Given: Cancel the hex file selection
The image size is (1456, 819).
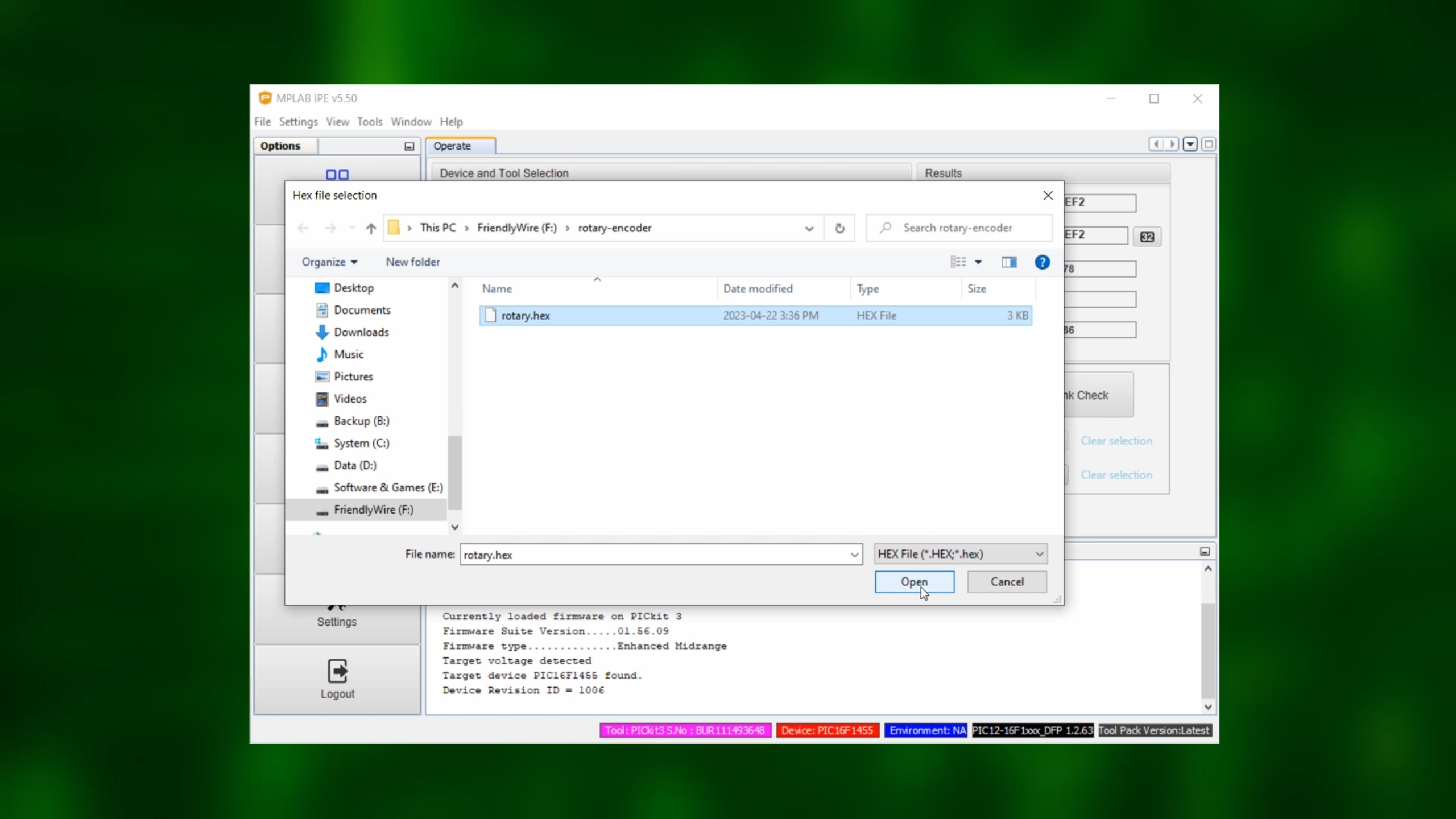Looking at the screenshot, I should point(1007,582).
